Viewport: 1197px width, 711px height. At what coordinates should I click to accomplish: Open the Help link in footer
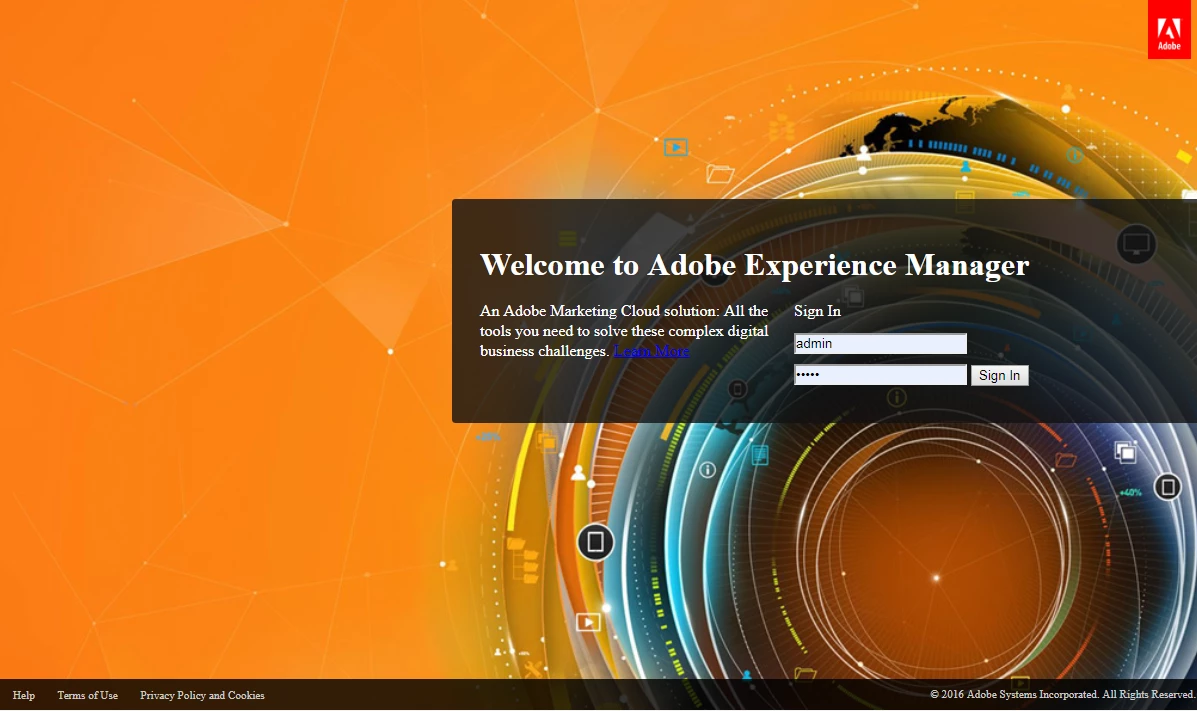point(24,695)
